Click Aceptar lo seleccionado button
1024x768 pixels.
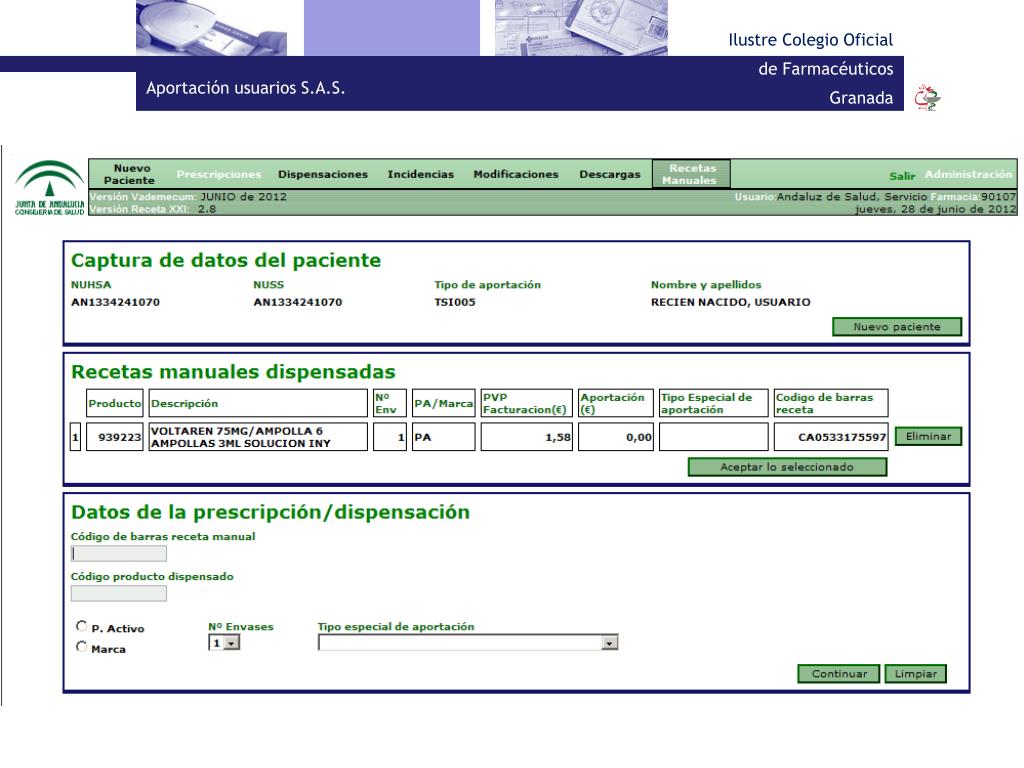(787, 467)
